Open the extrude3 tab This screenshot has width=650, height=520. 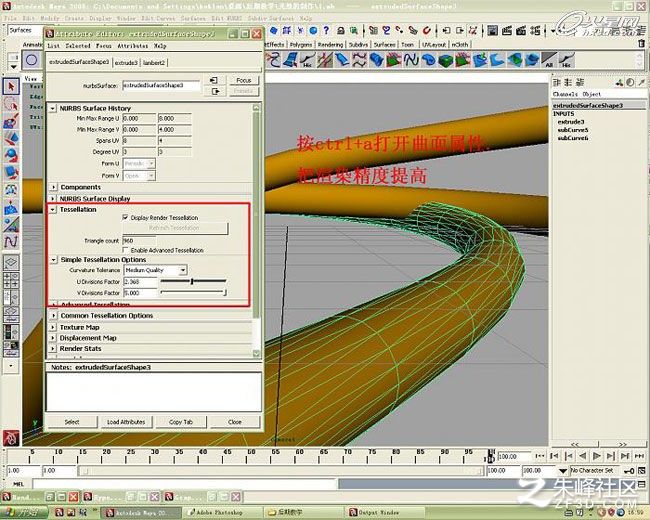(x=126, y=63)
